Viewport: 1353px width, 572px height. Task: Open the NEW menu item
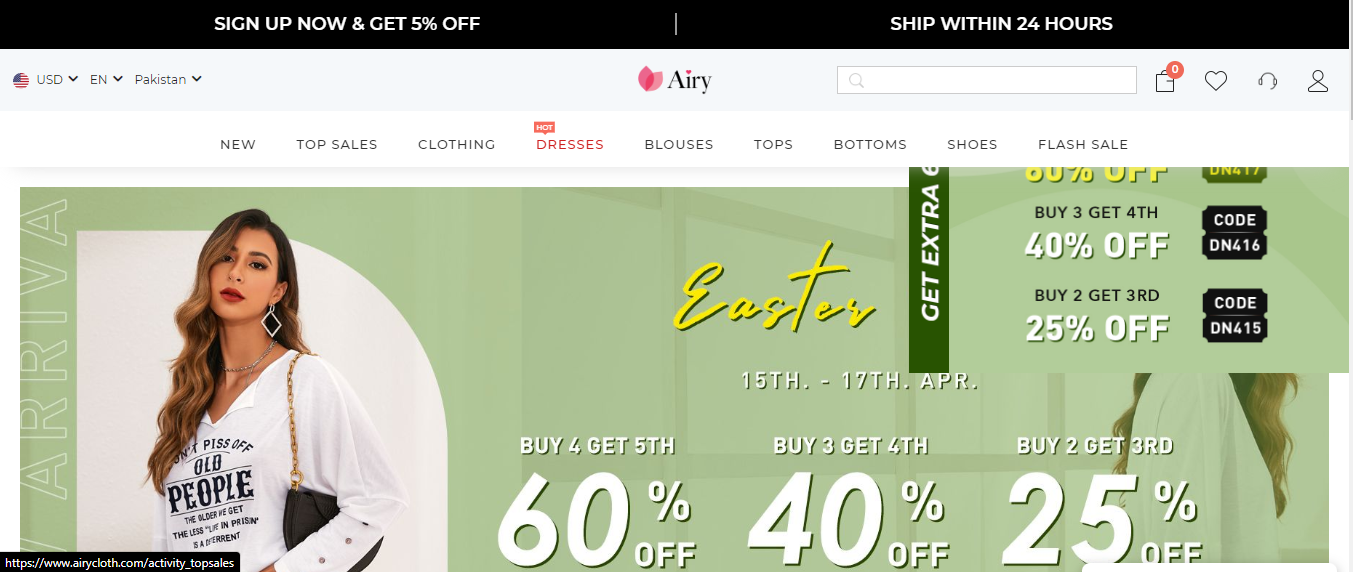click(238, 144)
